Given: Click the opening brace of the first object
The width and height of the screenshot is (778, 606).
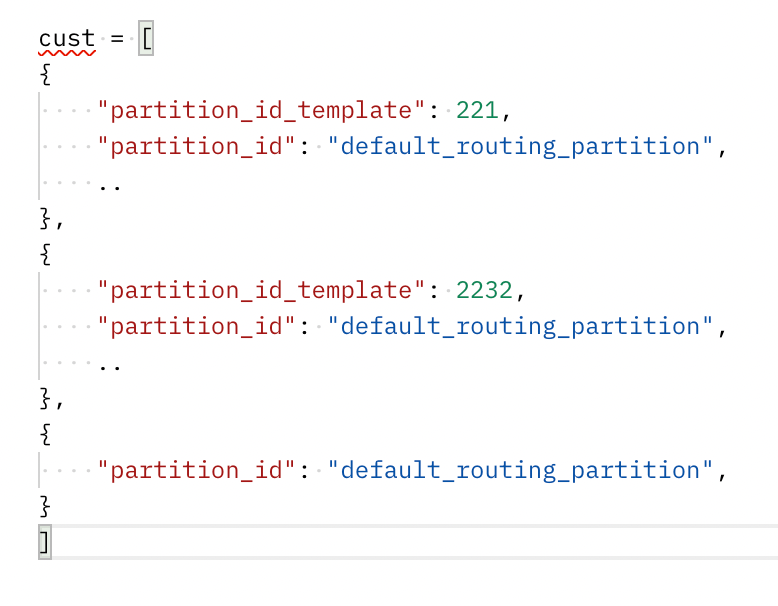Looking at the screenshot, I should (44, 75).
